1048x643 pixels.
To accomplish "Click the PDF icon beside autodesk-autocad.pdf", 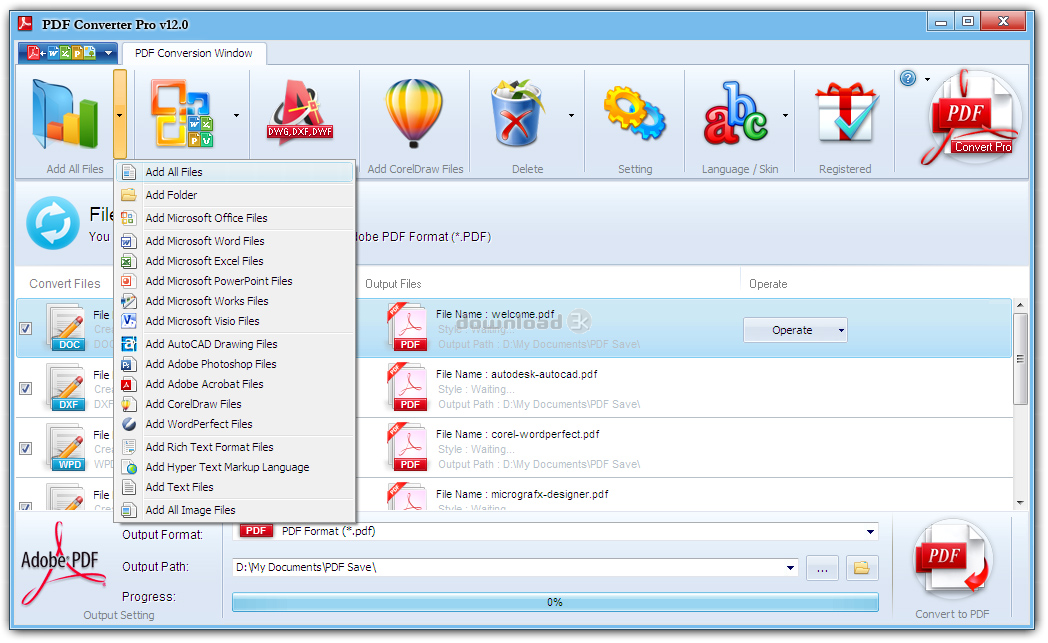I will point(407,387).
